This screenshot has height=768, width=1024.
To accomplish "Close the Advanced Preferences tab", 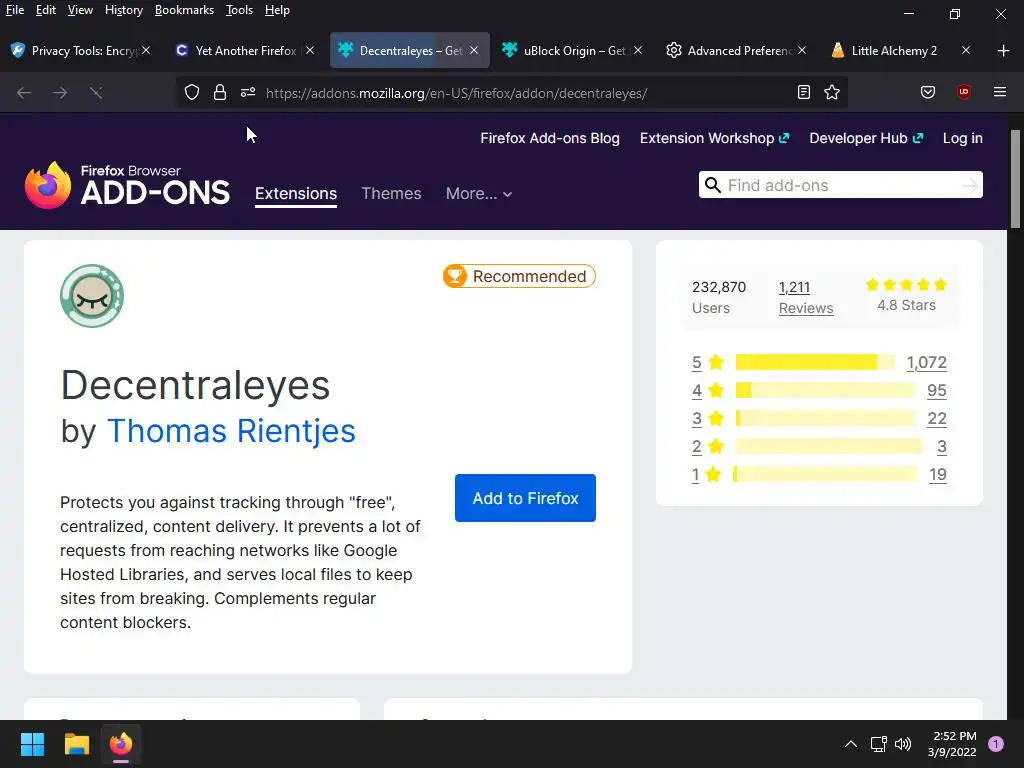I will tap(802, 50).
